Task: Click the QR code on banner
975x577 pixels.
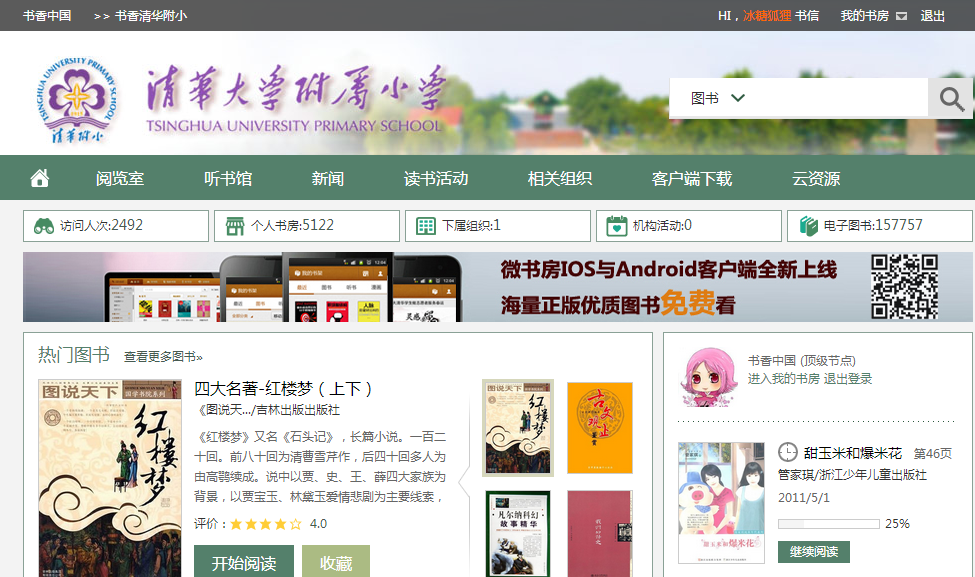Action: coord(903,286)
